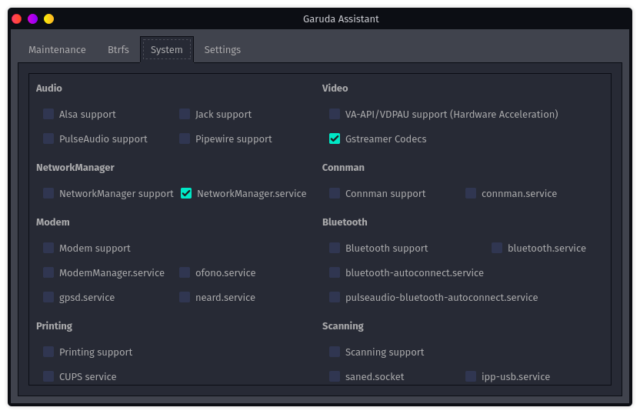640x414 pixels.
Task: Enable PulseAudio support
Action: pyautogui.click(x=49, y=139)
